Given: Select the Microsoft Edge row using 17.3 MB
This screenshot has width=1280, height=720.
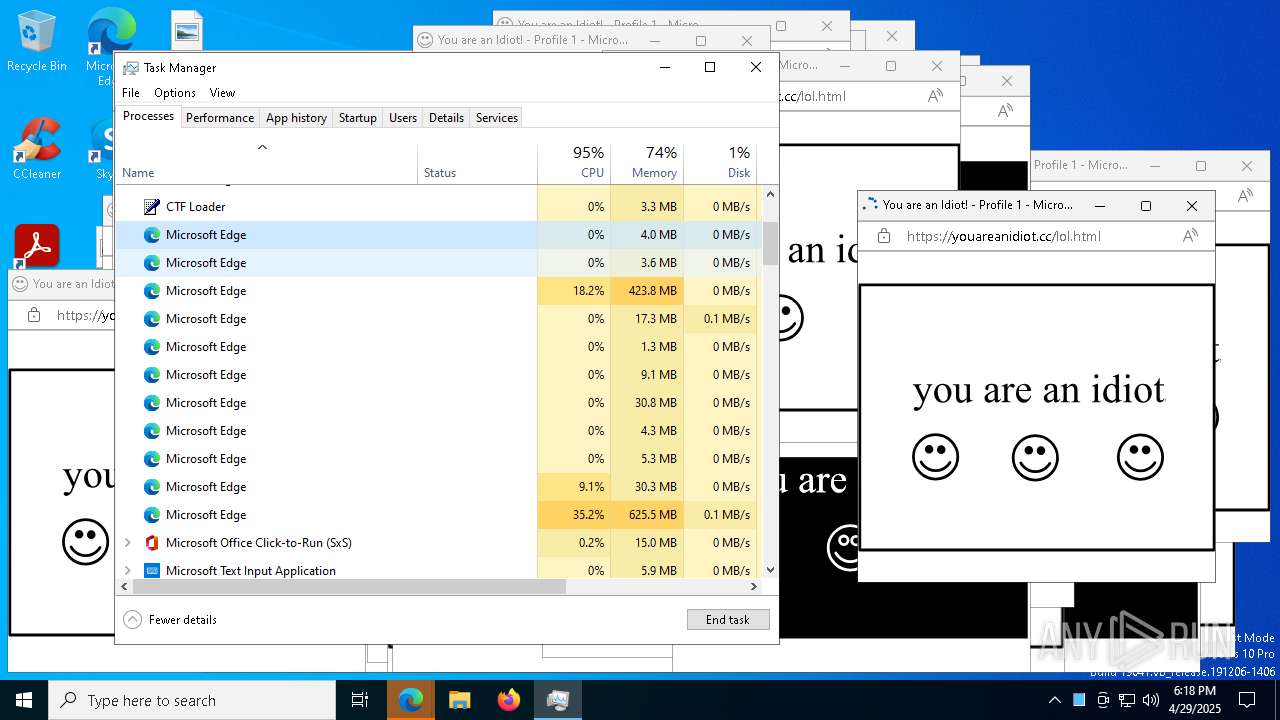Looking at the screenshot, I should point(439,319).
